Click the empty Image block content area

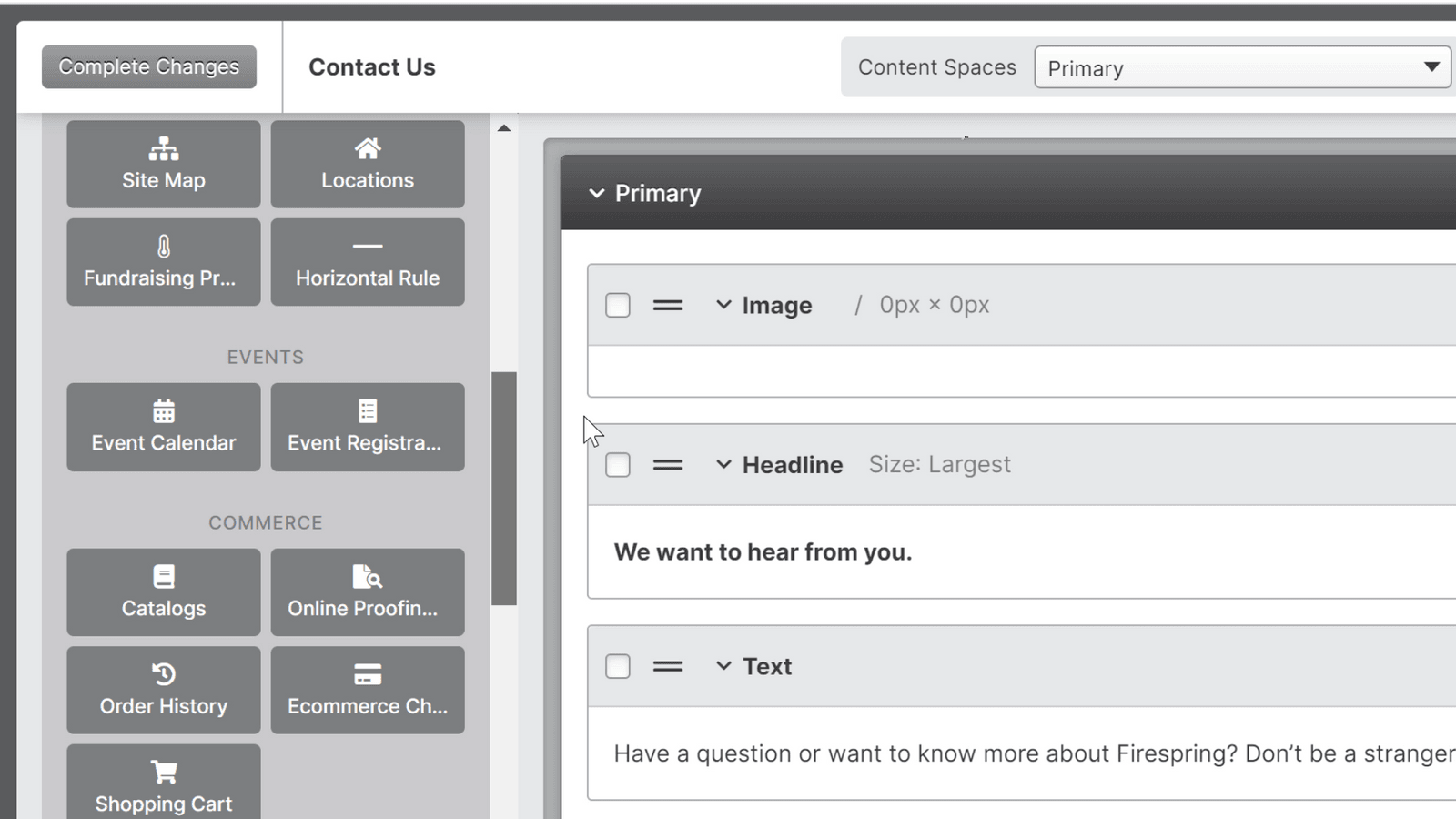[1021, 371]
